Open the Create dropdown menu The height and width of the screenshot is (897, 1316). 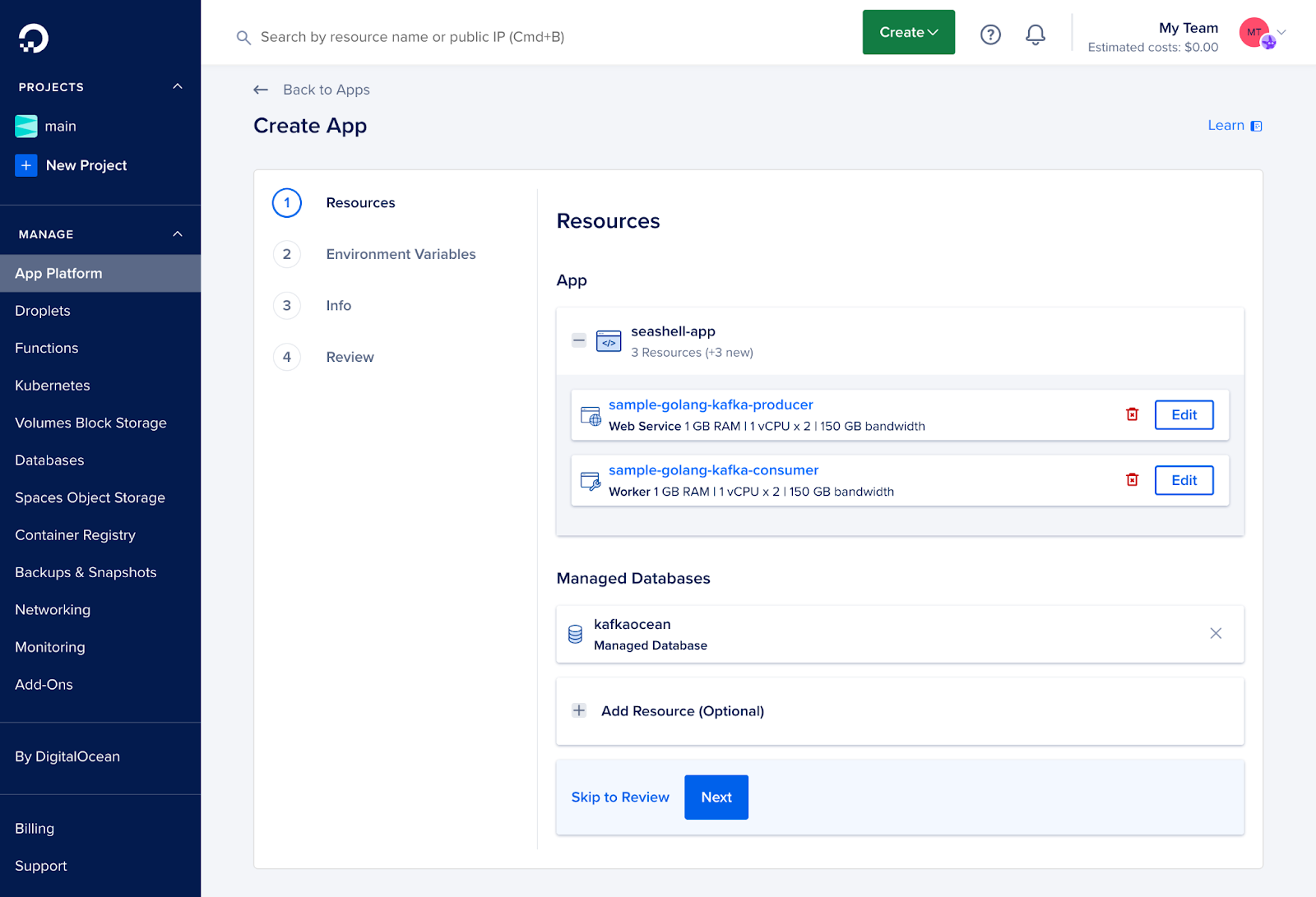click(908, 32)
